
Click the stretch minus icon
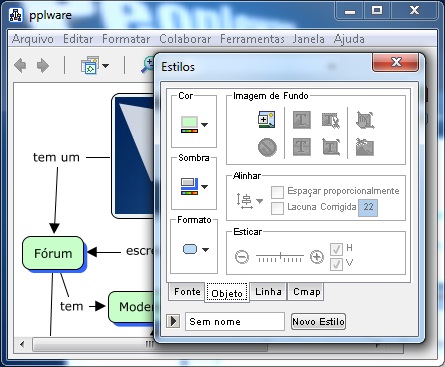pyautogui.click(x=242, y=257)
